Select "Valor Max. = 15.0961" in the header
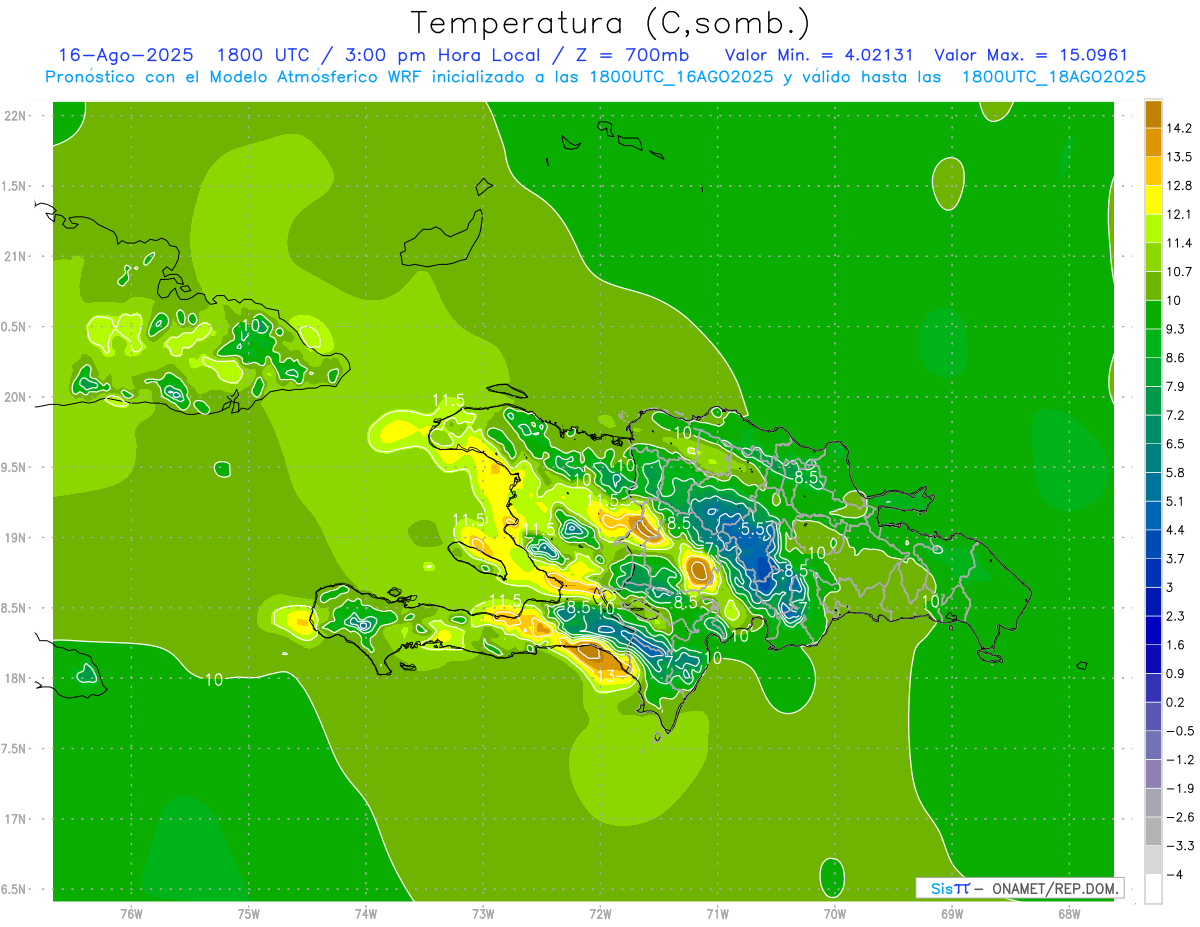Image resolution: width=1200 pixels, height=927 pixels. tap(1030, 55)
